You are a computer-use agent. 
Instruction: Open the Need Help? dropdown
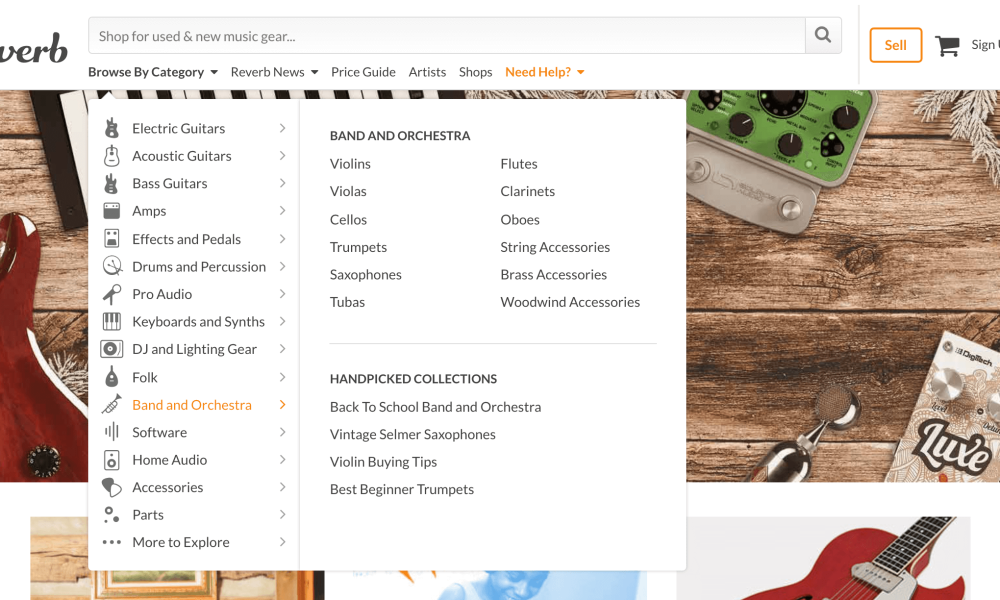(545, 72)
